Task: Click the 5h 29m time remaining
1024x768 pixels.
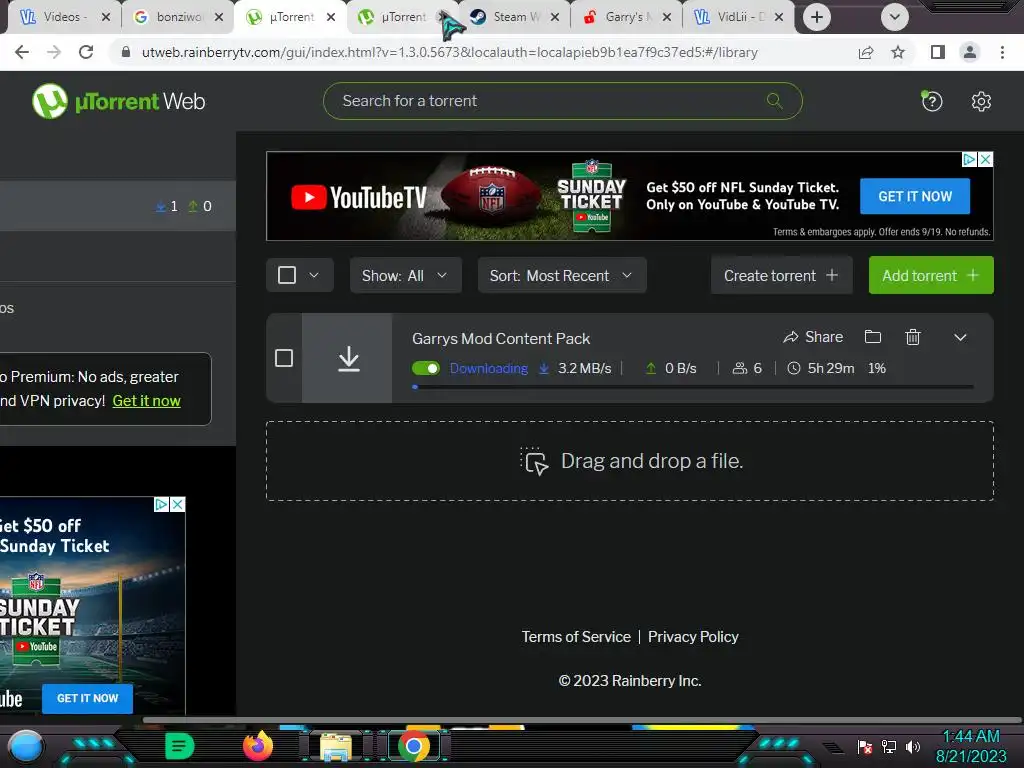Action: [x=830, y=368]
